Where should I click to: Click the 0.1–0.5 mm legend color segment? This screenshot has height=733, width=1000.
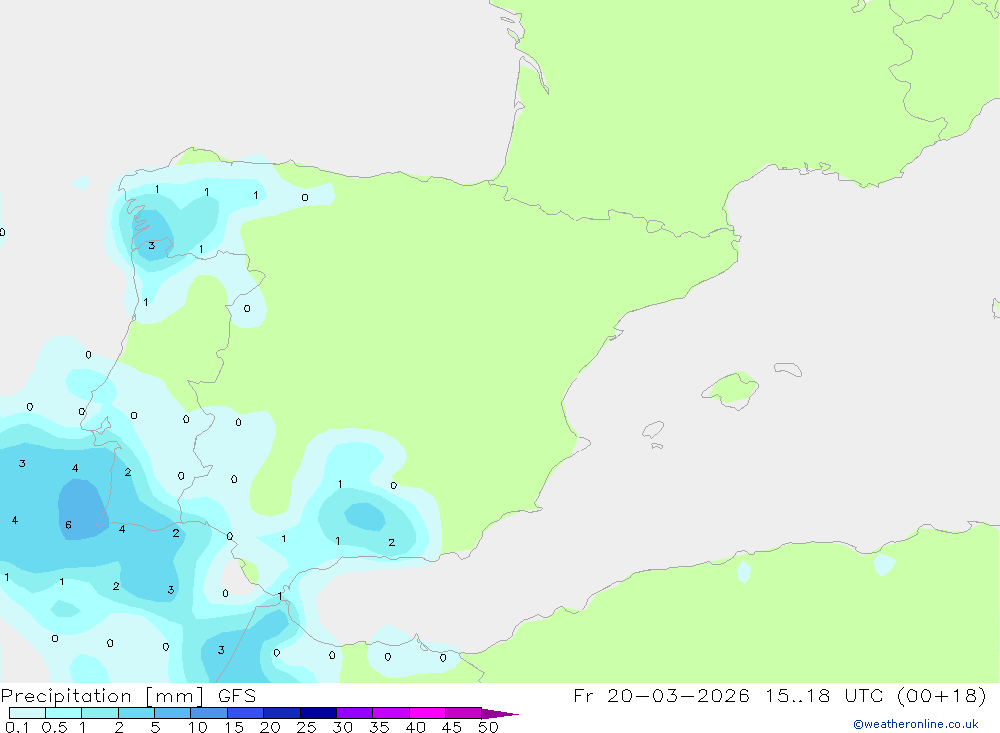click(27, 713)
